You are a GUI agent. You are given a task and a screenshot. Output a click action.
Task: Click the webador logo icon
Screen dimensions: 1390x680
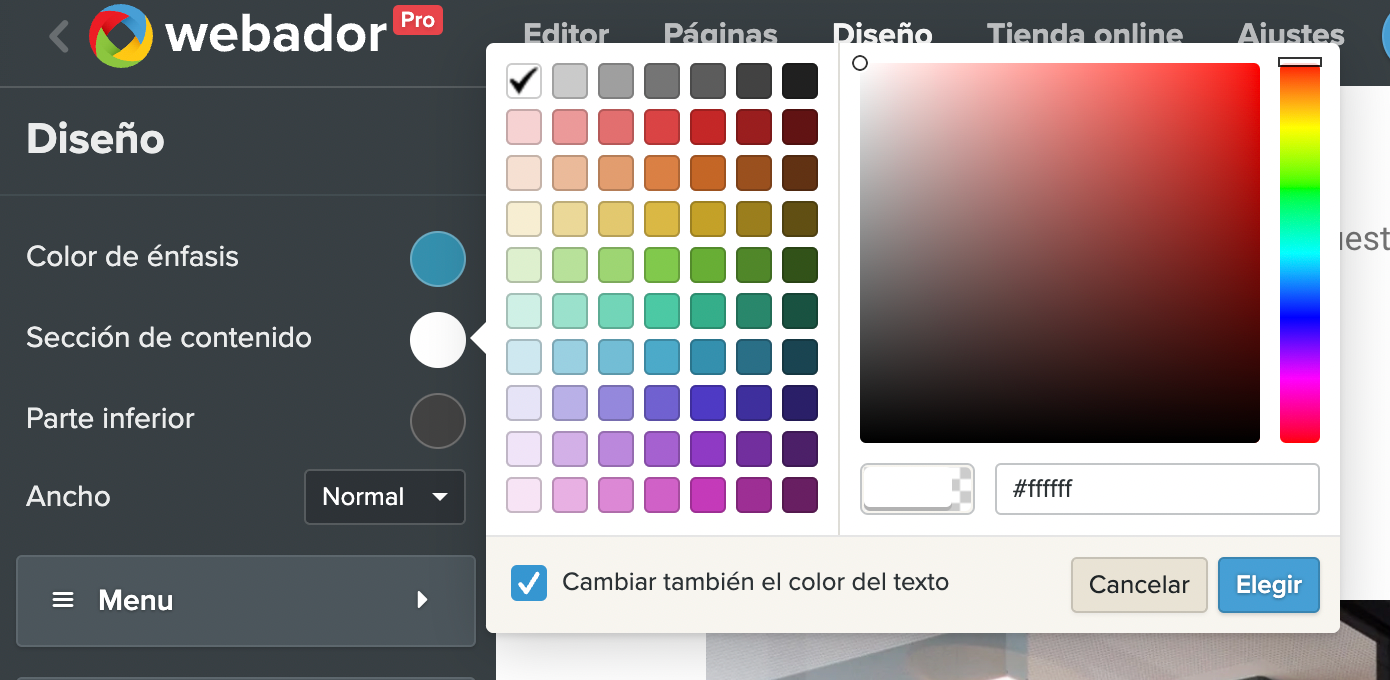point(121,37)
